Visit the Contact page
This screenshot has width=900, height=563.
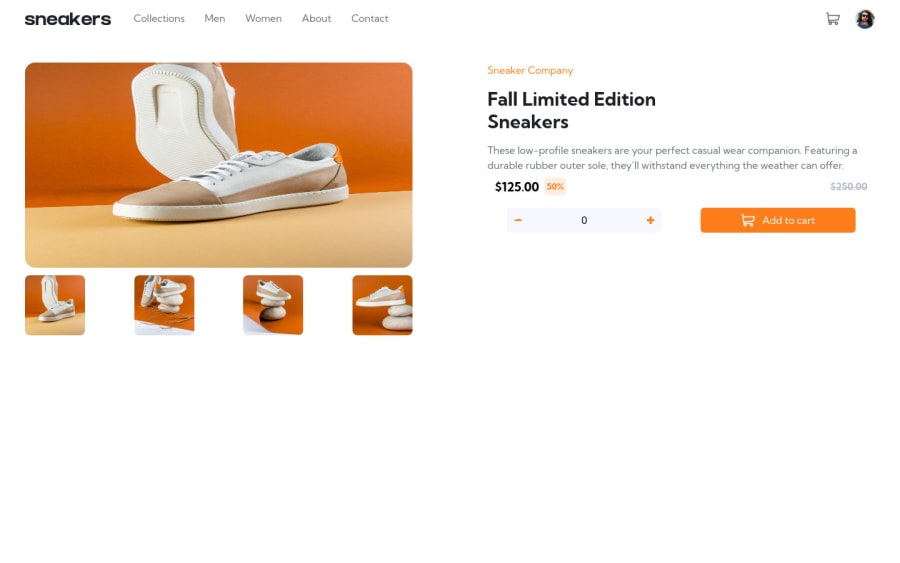(x=370, y=18)
